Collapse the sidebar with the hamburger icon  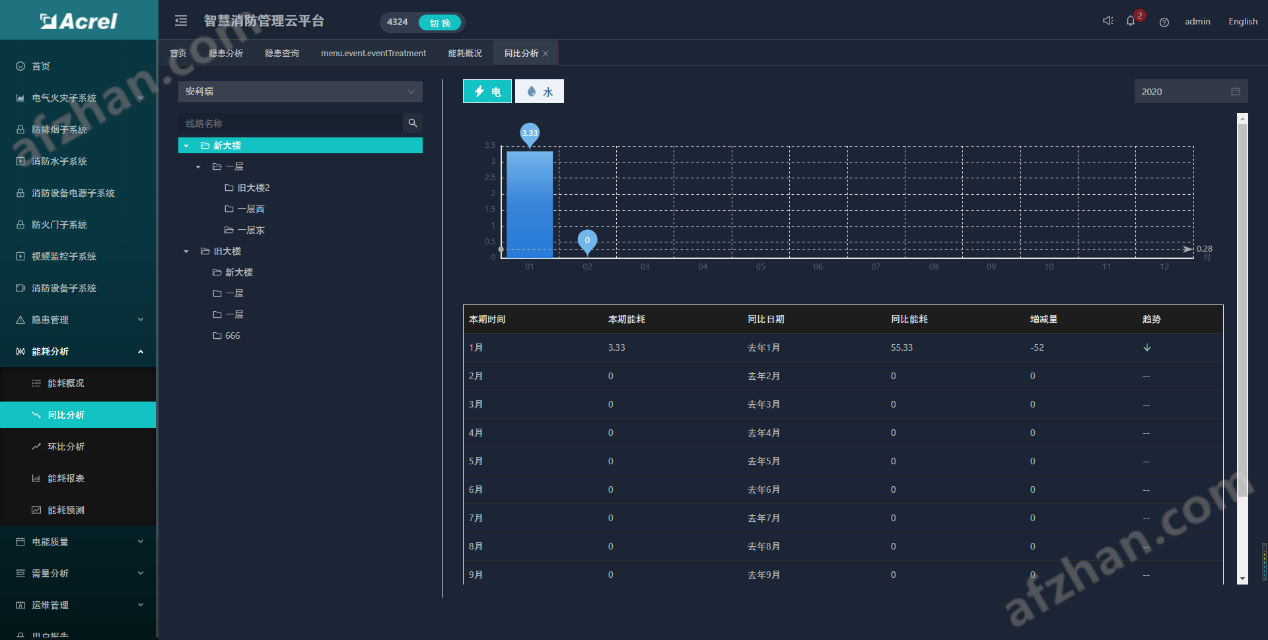[181, 21]
